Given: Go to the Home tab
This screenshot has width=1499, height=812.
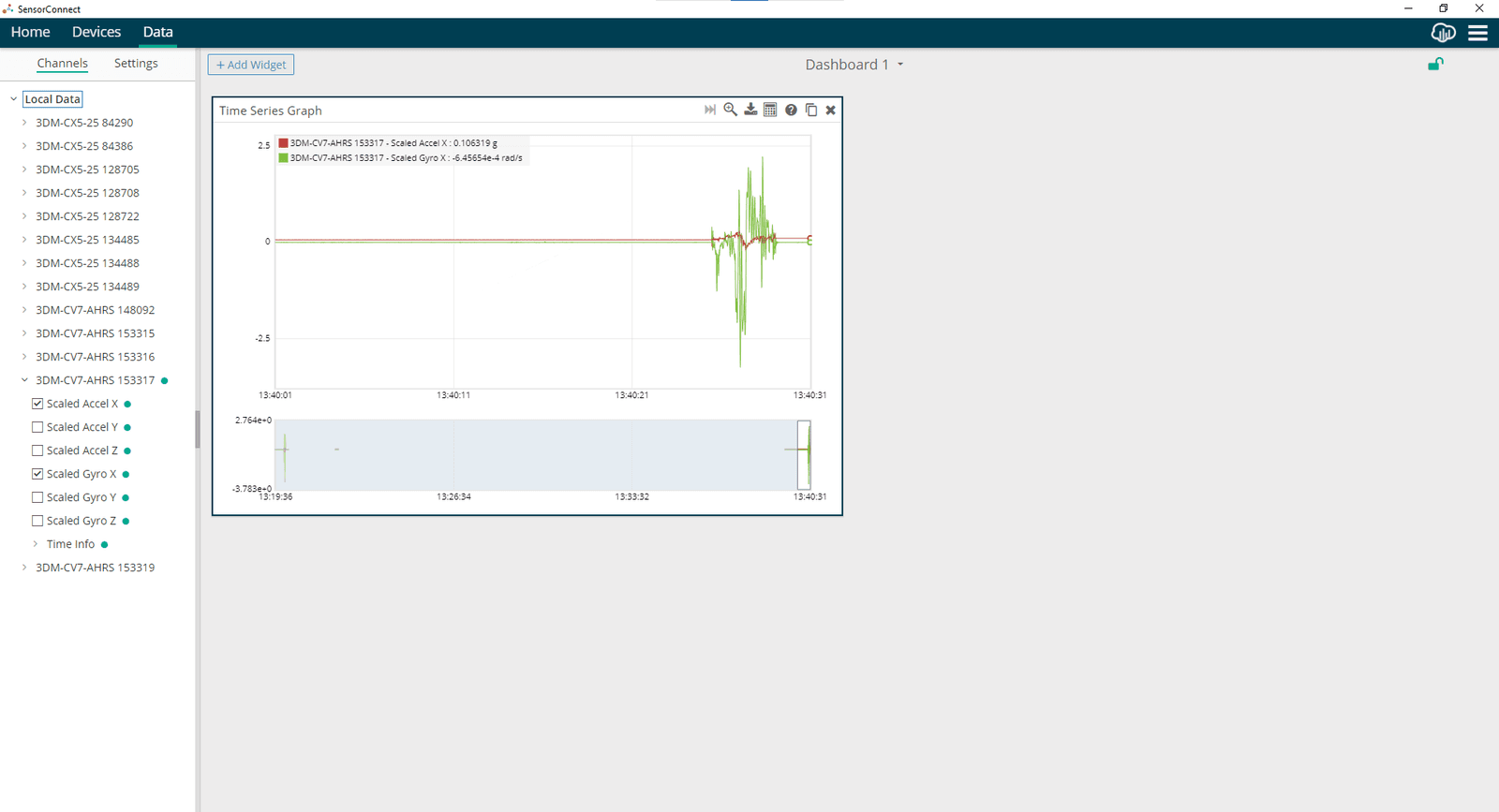Looking at the screenshot, I should (x=31, y=32).
